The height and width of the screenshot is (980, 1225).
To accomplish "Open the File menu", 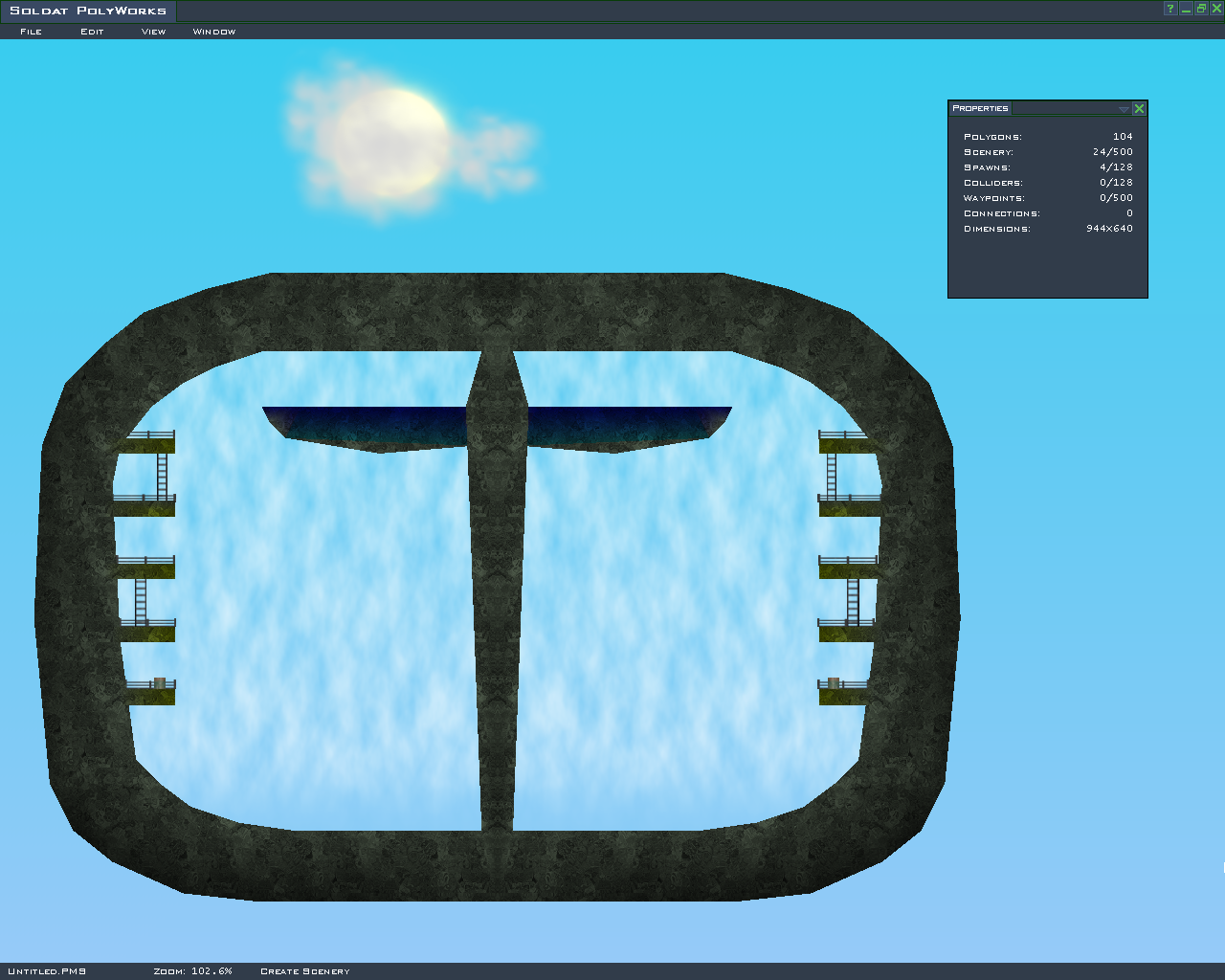I will click(x=31, y=32).
